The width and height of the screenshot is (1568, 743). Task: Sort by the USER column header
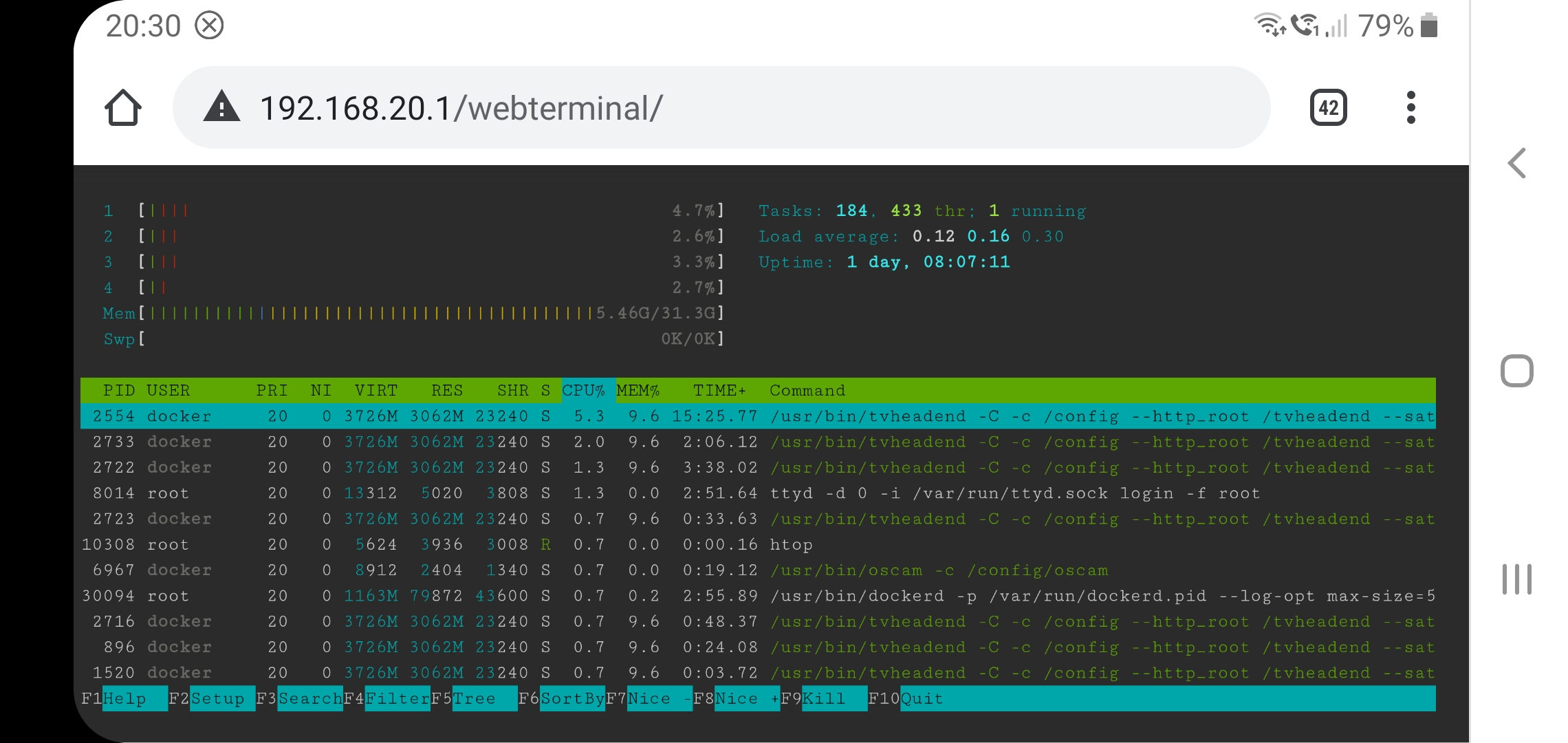[x=168, y=390]
